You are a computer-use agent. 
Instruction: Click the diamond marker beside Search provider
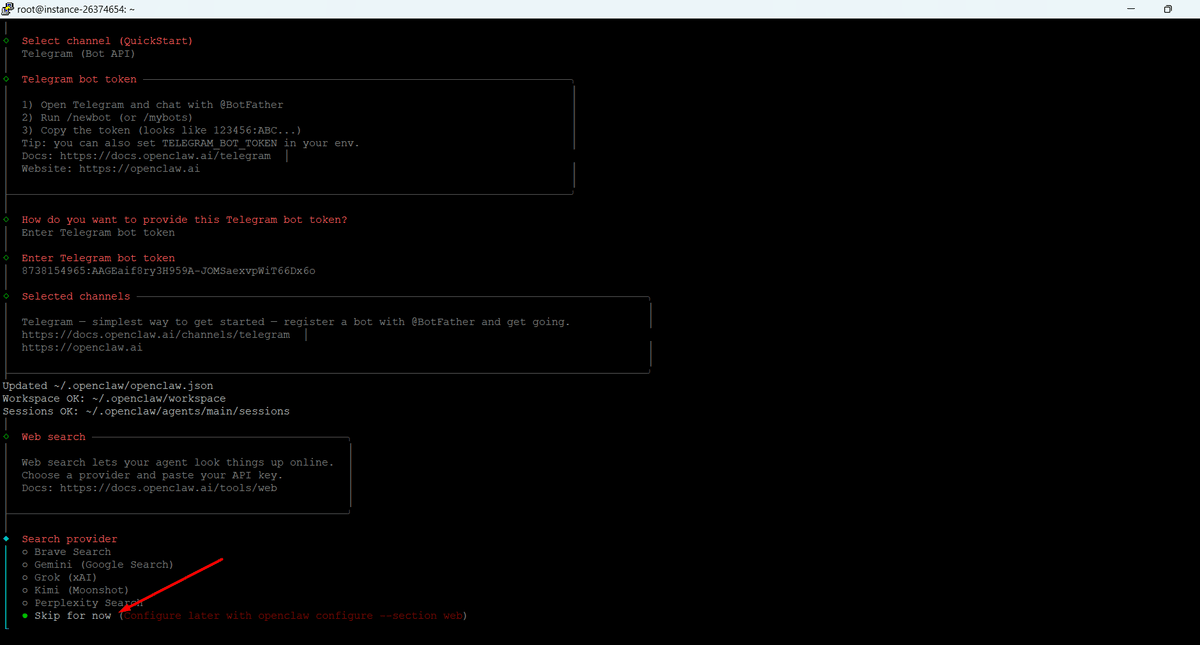(x=7, y=539)
